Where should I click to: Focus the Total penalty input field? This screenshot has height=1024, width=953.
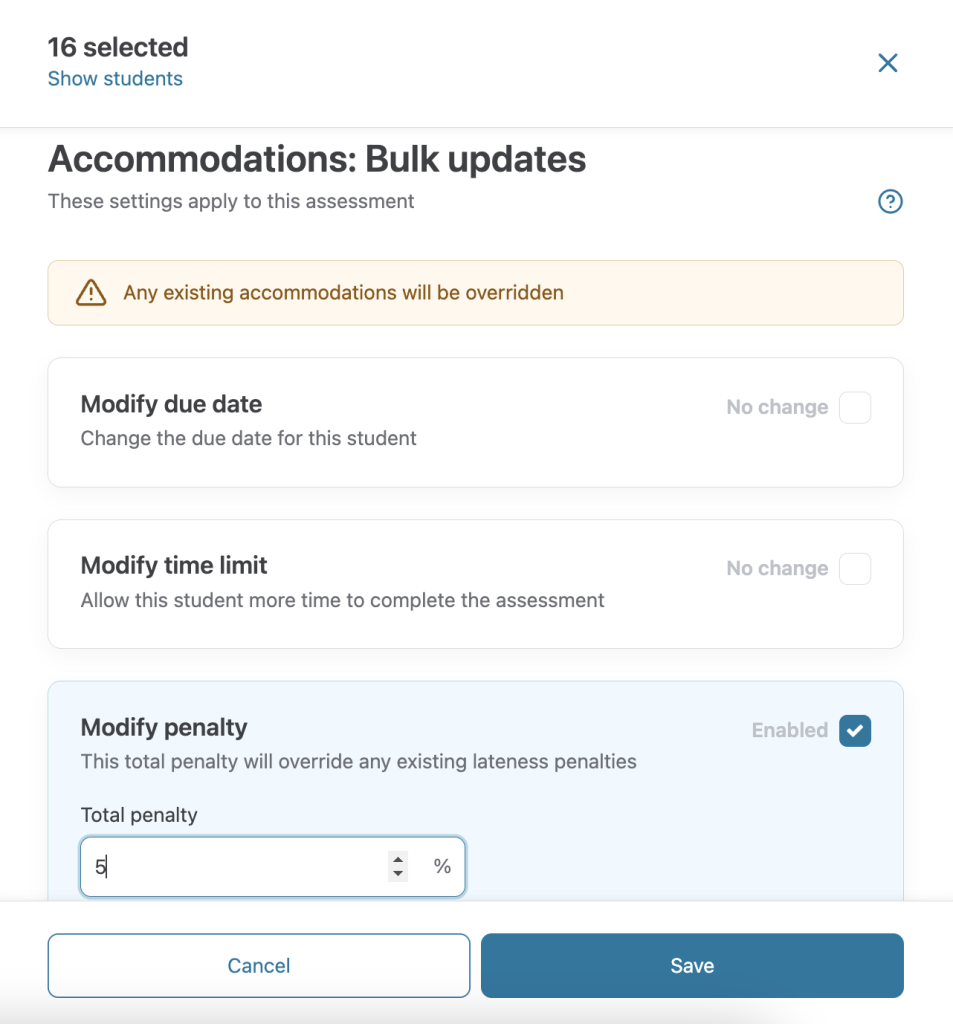point(272,867)
